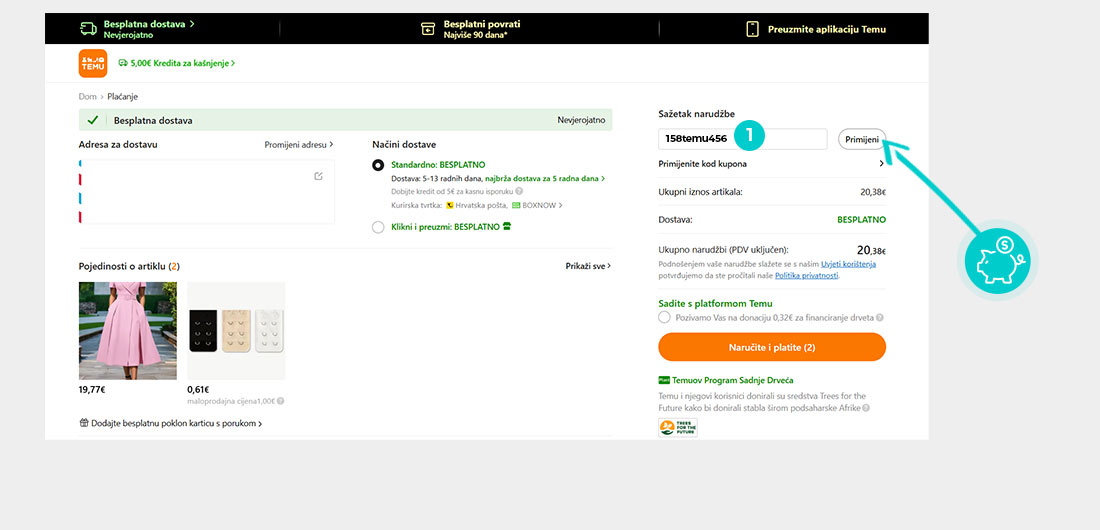Screen dimensions: 1100x530
Task: Click Preuzmite aplikaciju Temu link
Action: point(826,29)
